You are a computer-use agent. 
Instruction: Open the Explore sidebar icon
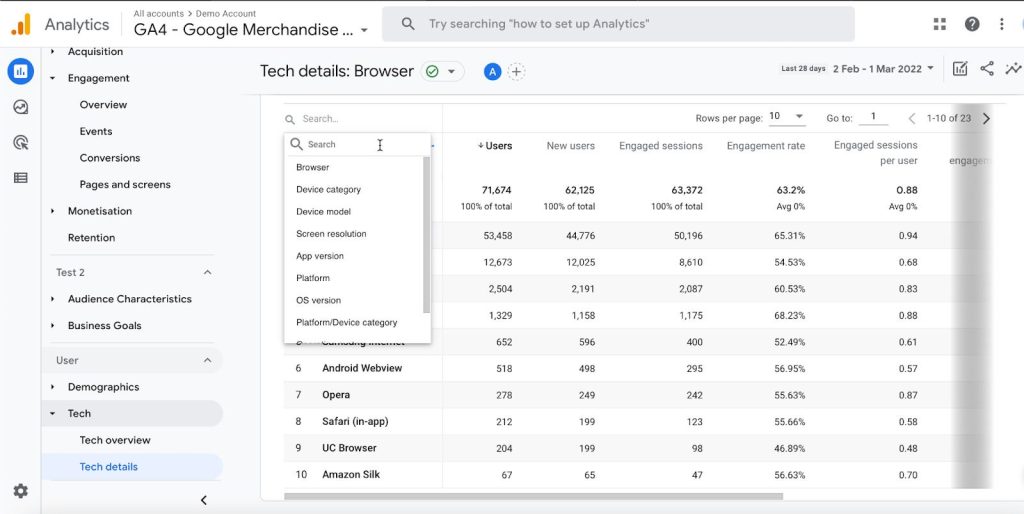(21, 106)
